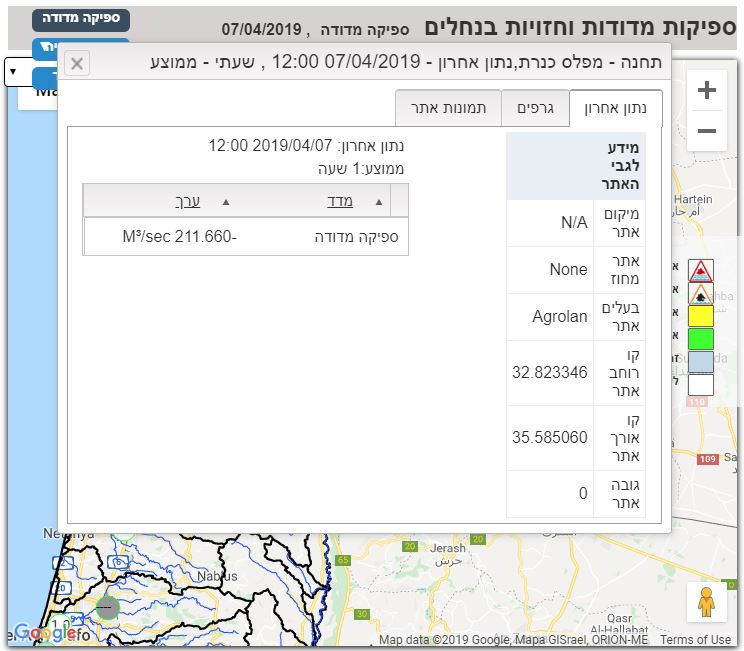Click the latitude value 32.823346
Image resolution: width=744 pixels, height=651 pixels.
[x=549, y=372]
